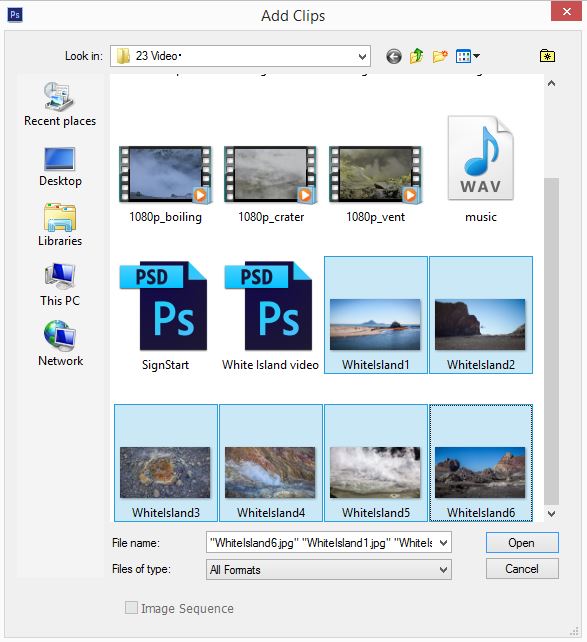Click the favorites folder star icon
This screenshot has height=642, width=587.
tap(547, 56)
